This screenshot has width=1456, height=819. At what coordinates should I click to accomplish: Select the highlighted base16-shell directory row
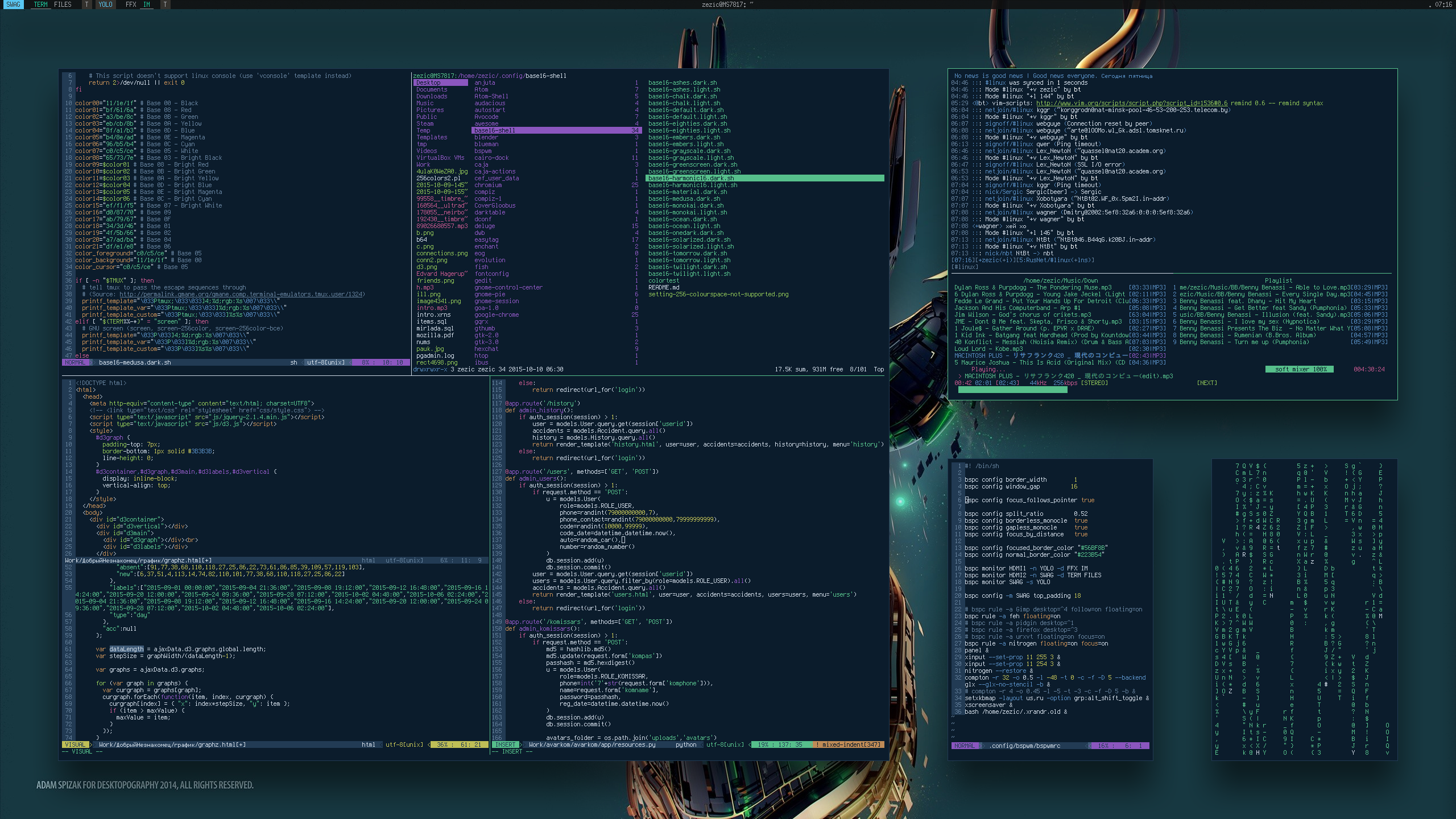(x=556, y=130)
